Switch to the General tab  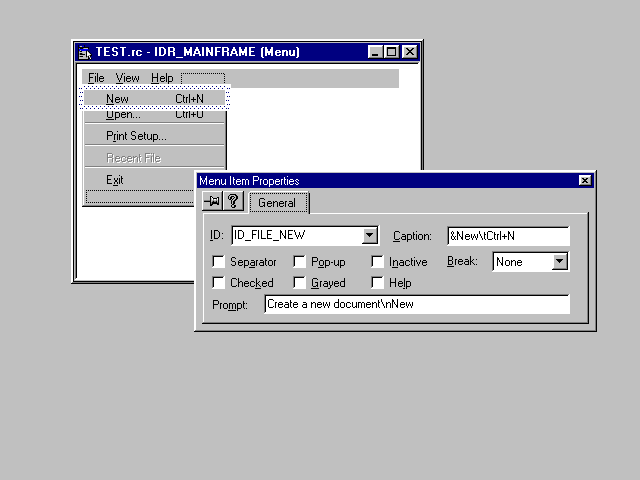(277, 203)
